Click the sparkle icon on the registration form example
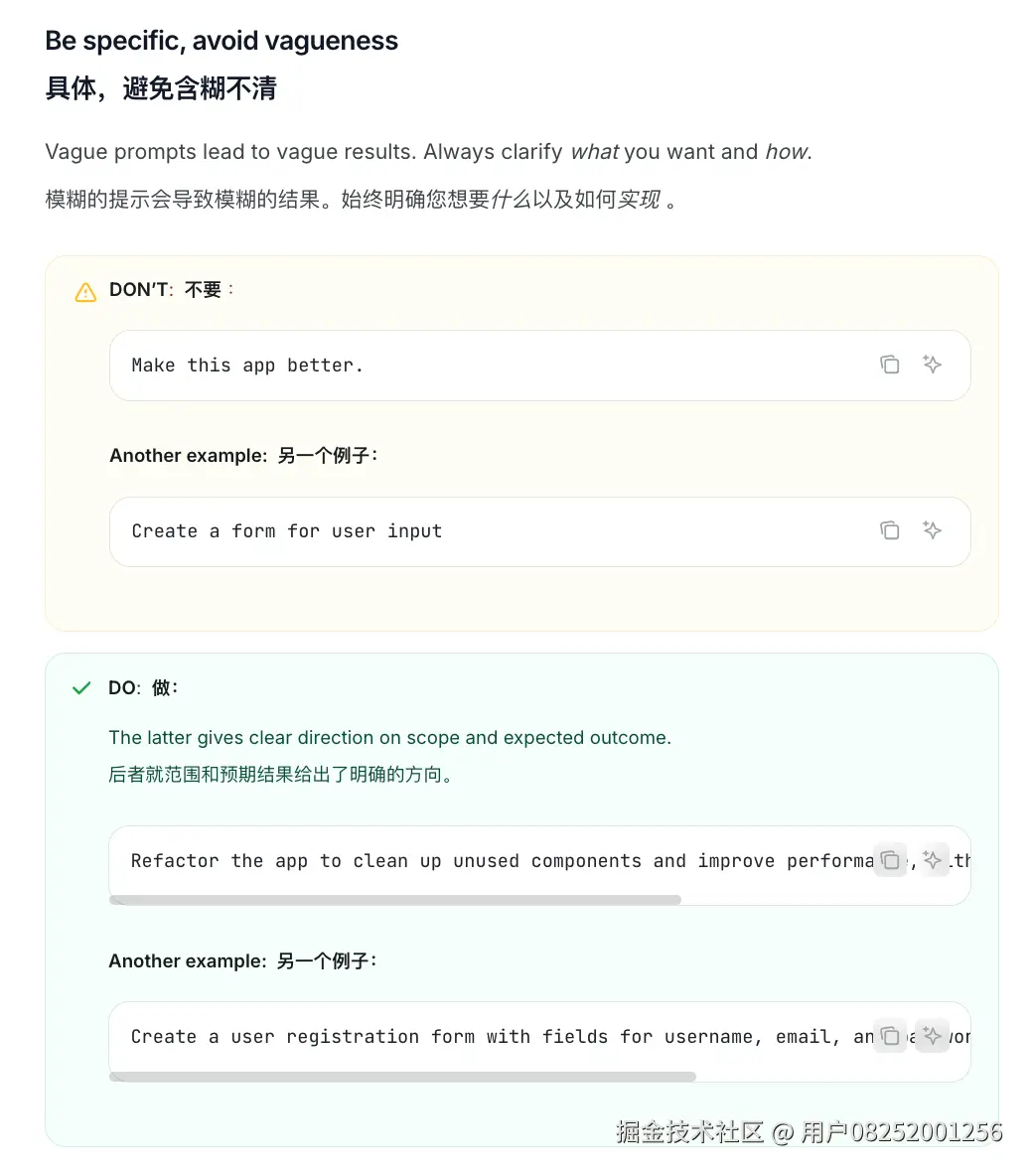Screen dimensions: 1033x1176 (932, 1036)
